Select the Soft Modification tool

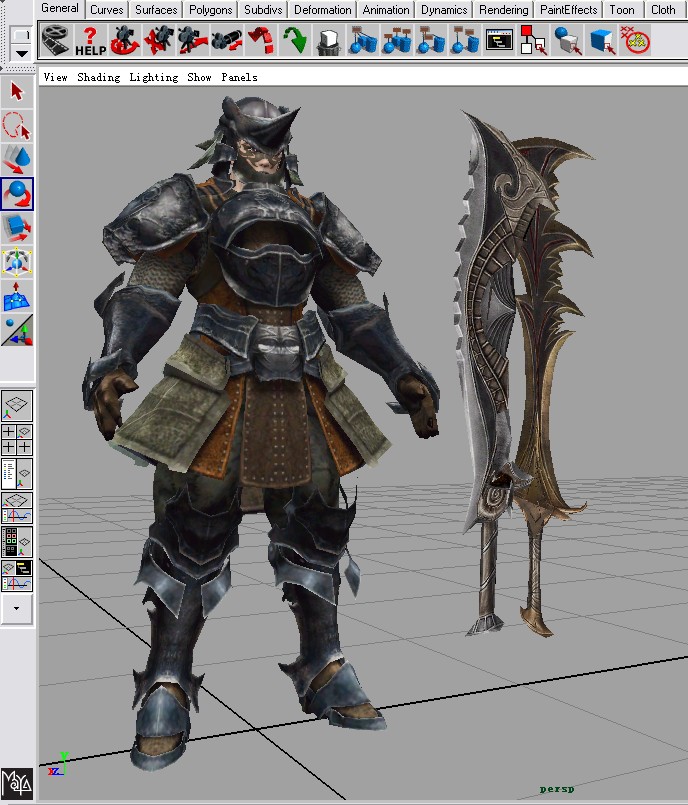17,296
